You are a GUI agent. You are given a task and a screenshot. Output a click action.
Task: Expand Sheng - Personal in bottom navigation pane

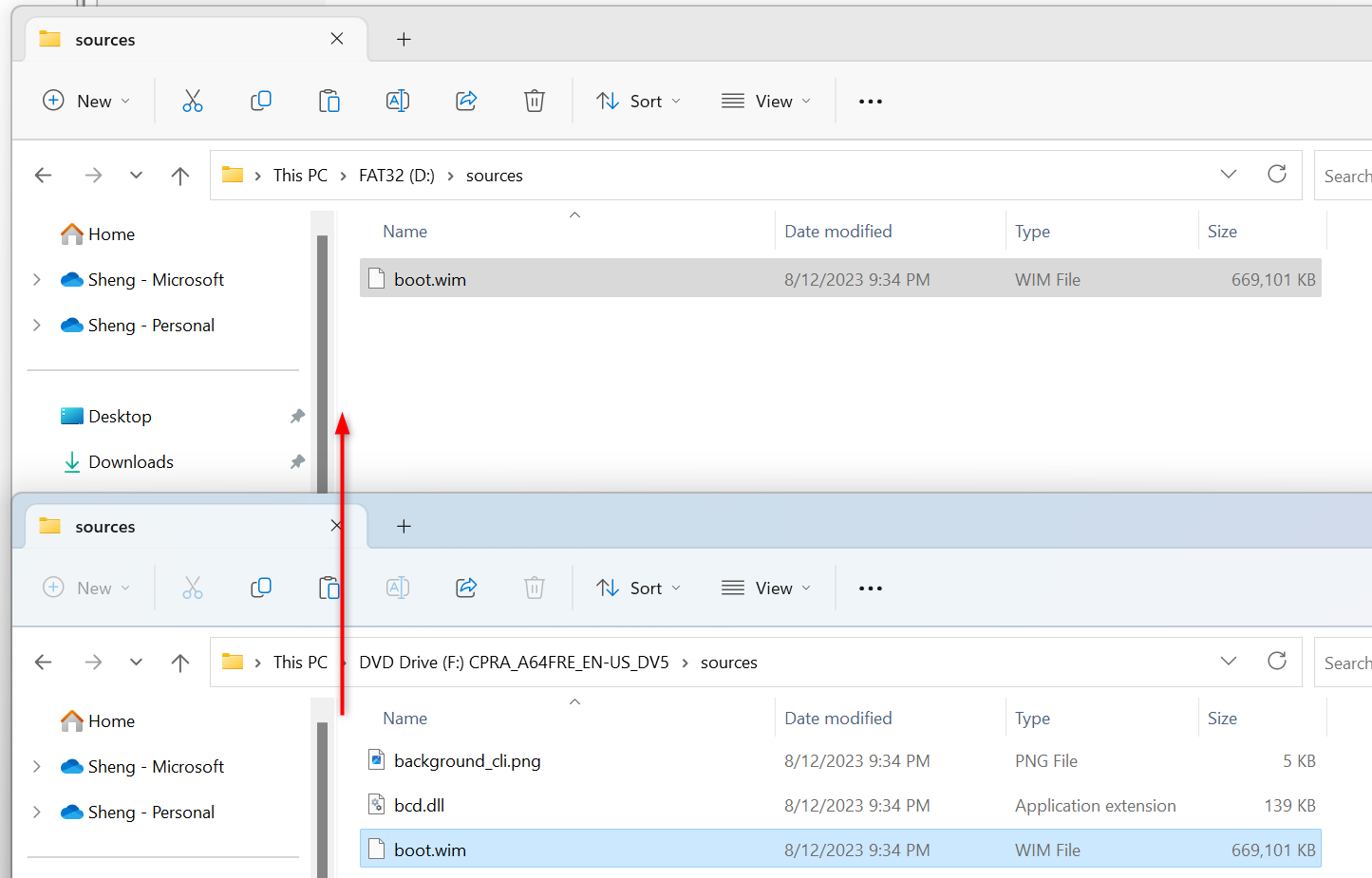(37, 813)
